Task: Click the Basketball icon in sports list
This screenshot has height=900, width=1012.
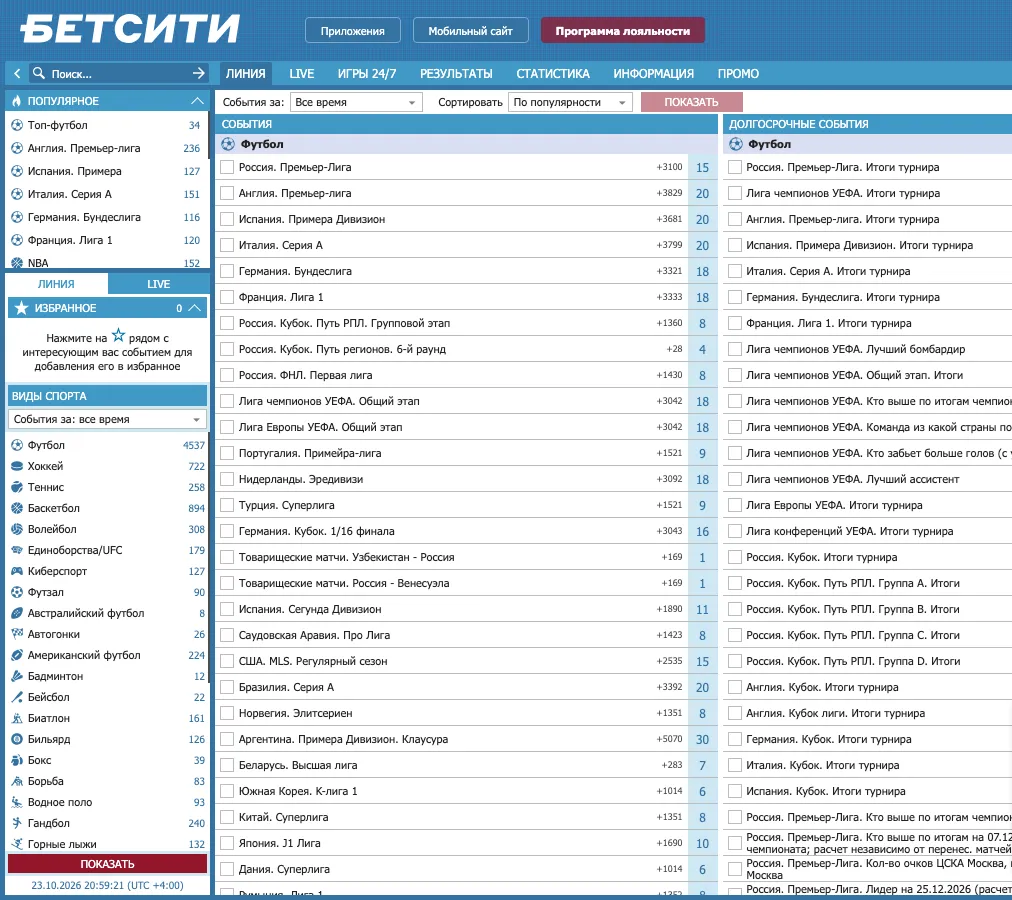Action: 17,508
